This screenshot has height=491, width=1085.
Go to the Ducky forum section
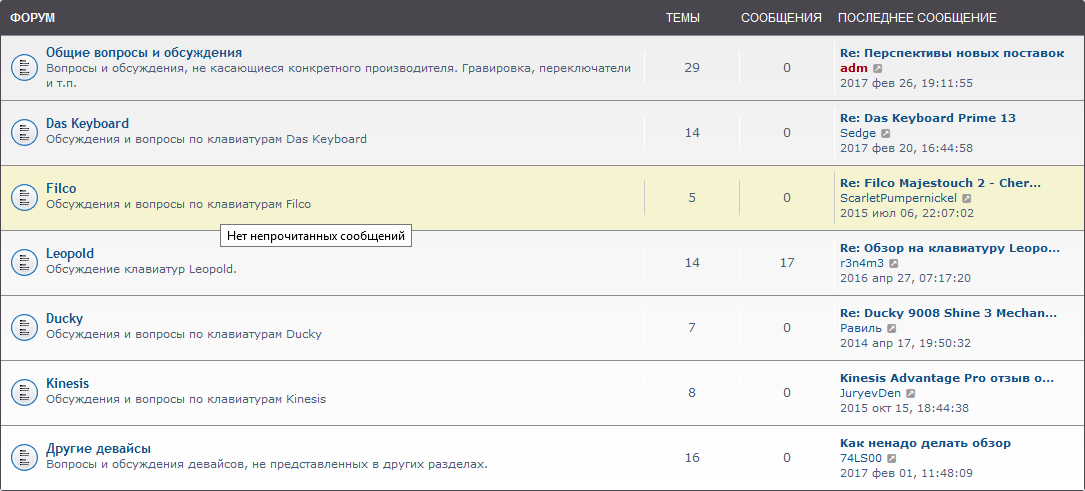[x=64, y=318]
